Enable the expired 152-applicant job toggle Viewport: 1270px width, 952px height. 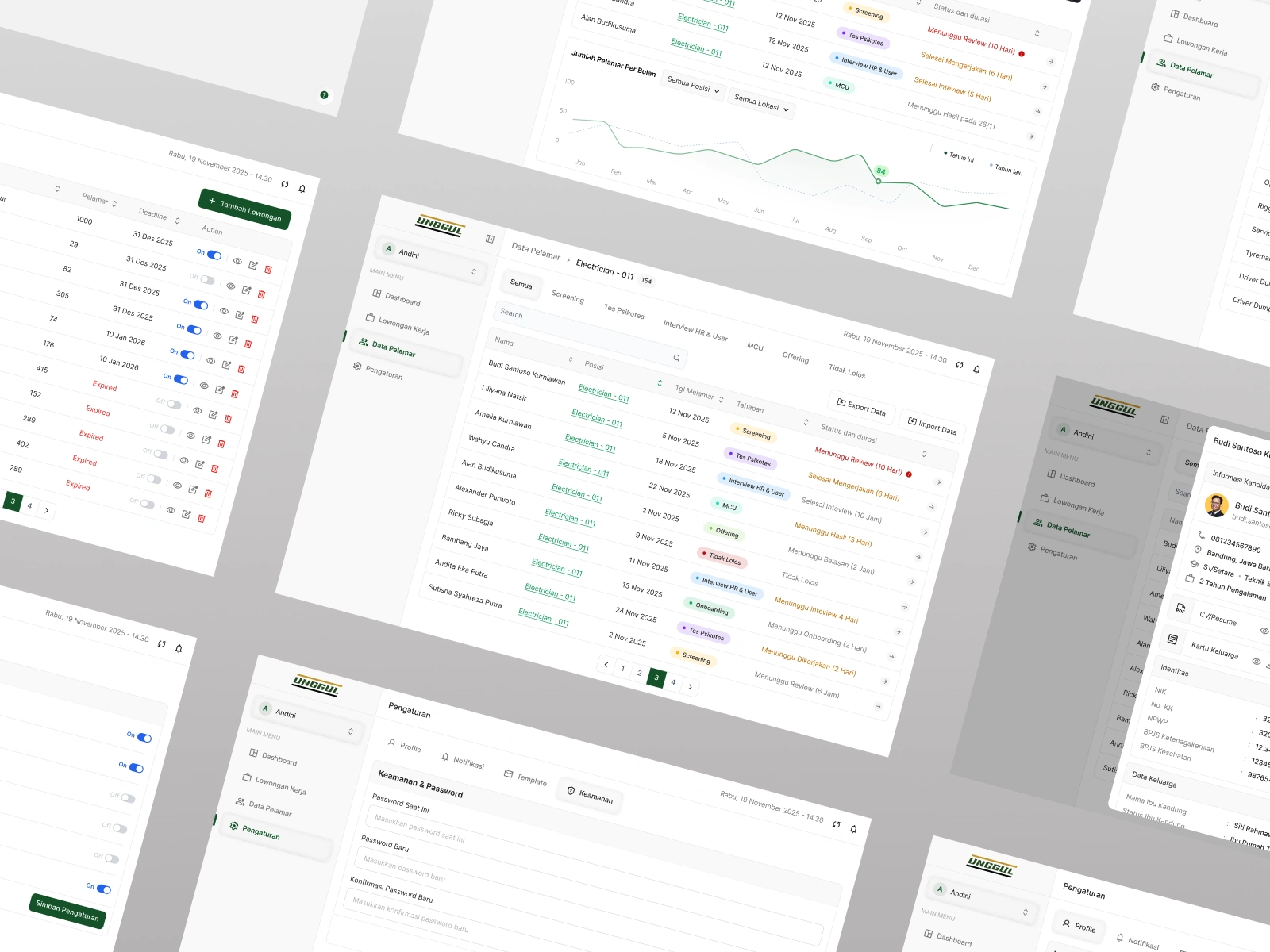(x=167, y=429)
